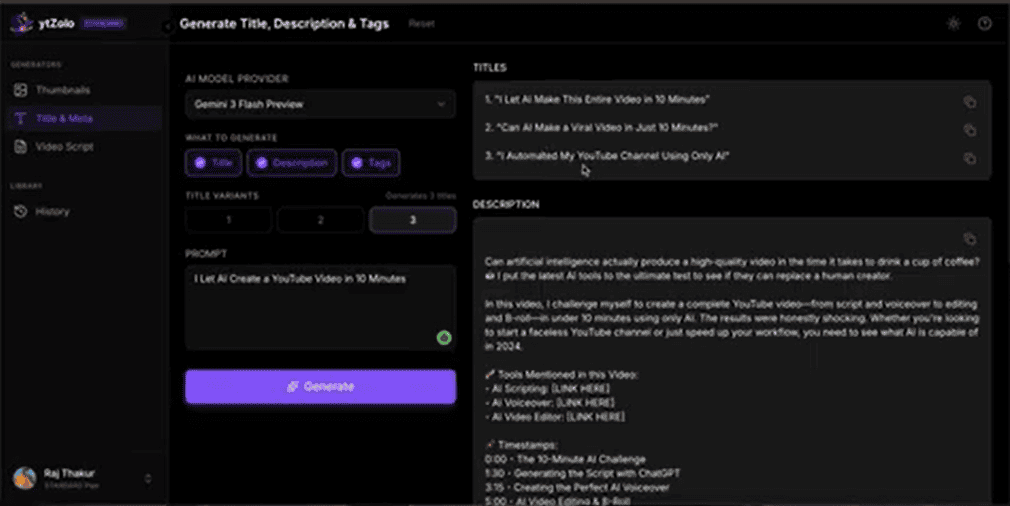This screenshot has width=1010, height=506.
Task: Click the Raj Thakur profile avatar
Action: tap(24, 478)
